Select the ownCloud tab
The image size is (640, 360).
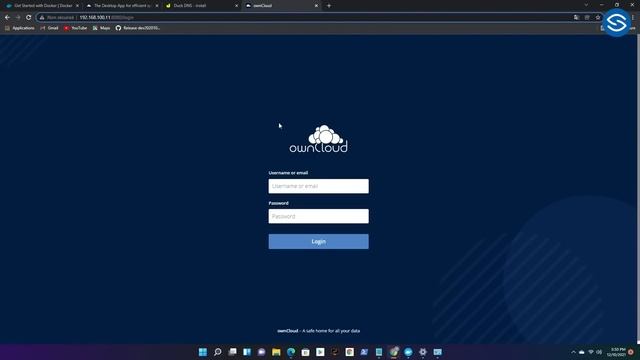point(281,6)
